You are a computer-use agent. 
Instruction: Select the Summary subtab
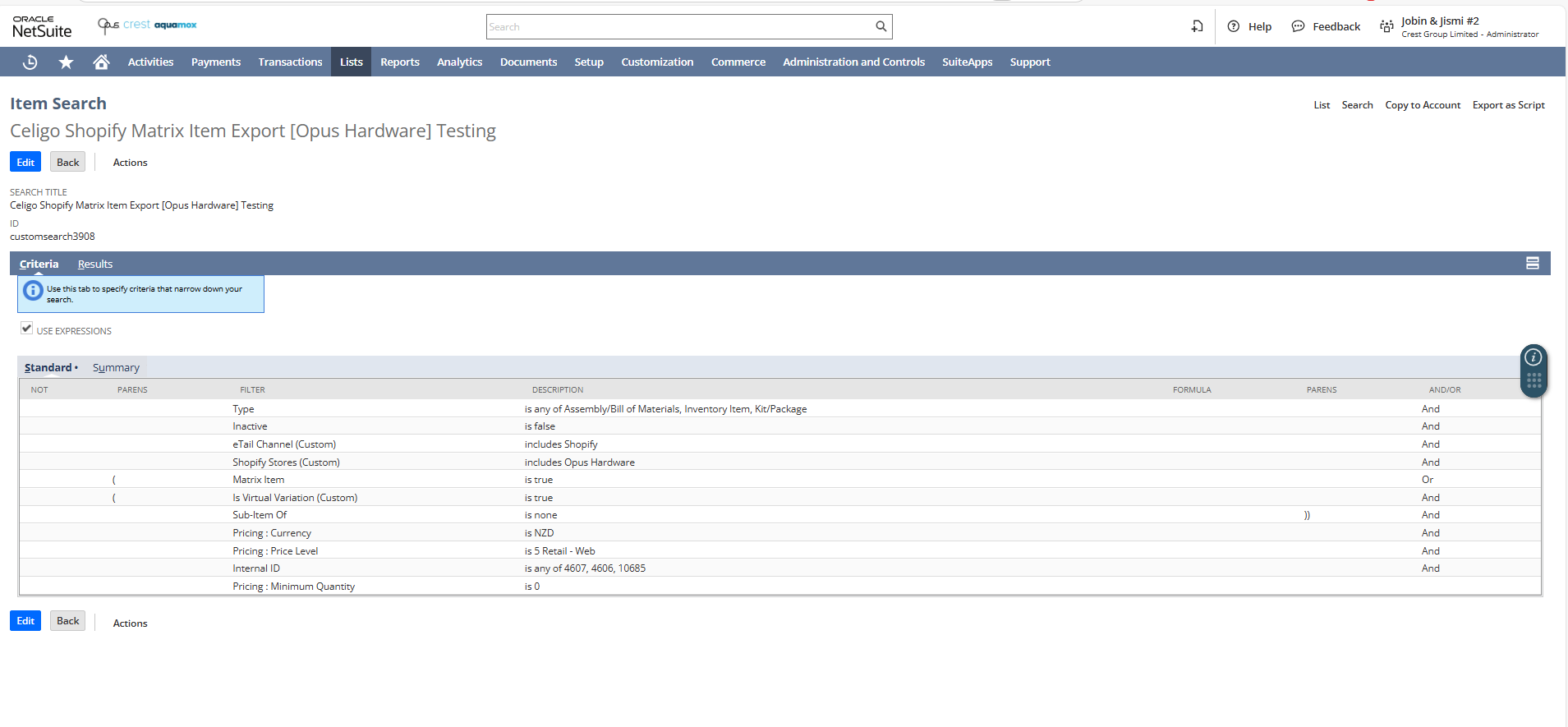click(x=116, y=368)
